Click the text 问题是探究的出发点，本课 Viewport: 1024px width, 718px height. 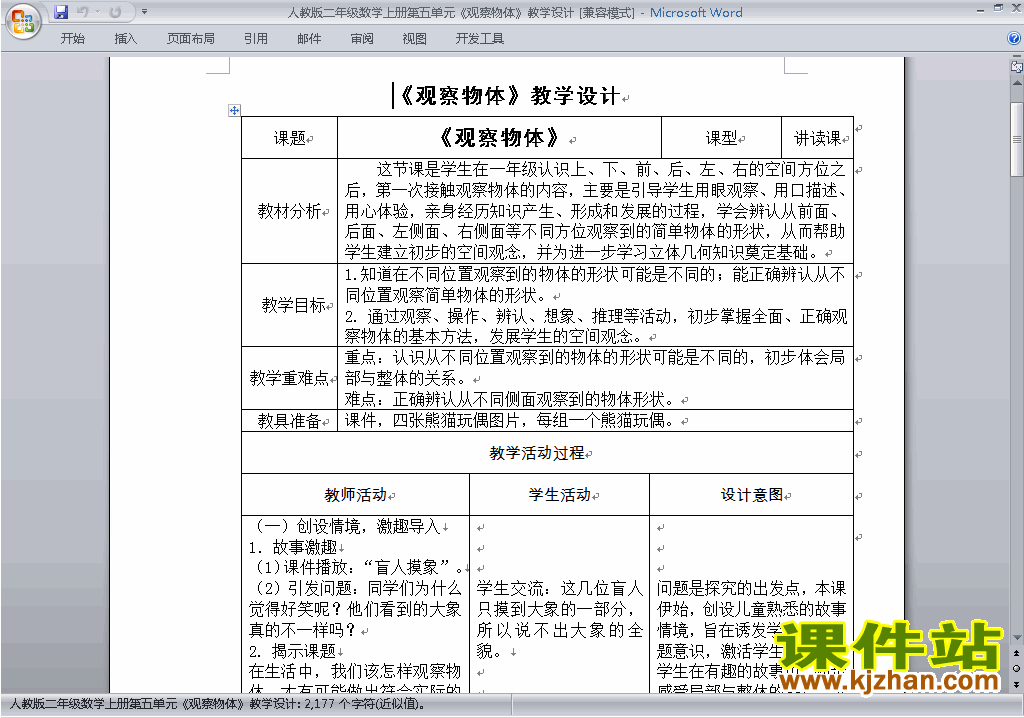click(x=752, y=589)
